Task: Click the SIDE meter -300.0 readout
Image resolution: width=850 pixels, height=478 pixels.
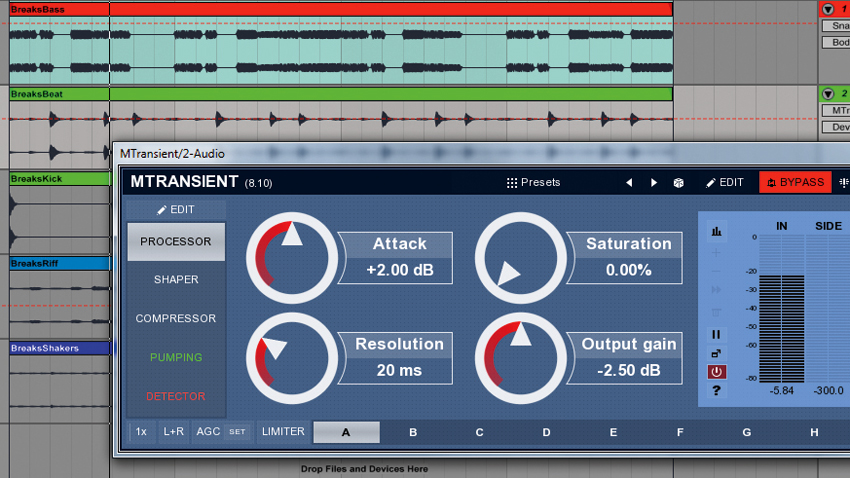Action: (x=828, y=391)
